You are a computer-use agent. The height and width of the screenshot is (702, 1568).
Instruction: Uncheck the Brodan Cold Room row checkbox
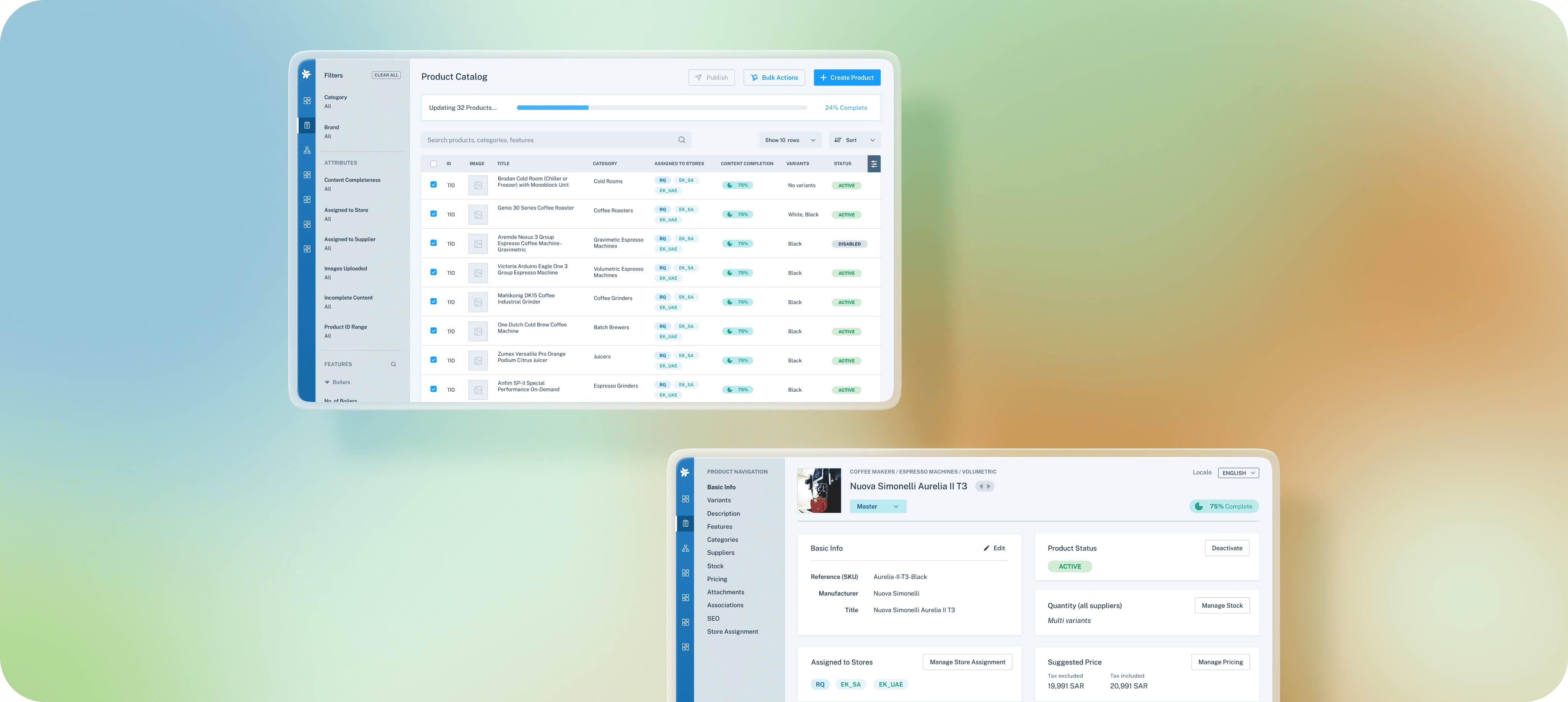pos(433,185)
